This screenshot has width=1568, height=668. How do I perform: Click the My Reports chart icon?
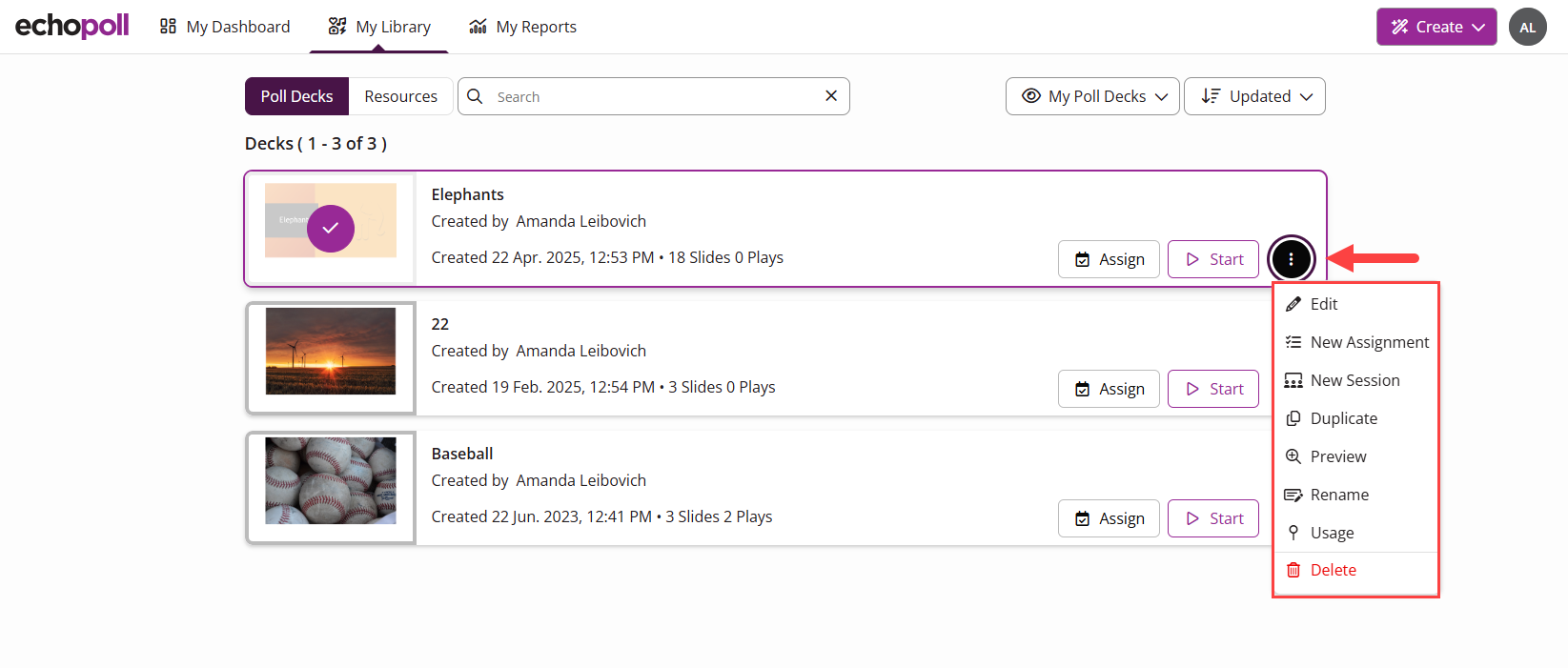pos(478,27)
